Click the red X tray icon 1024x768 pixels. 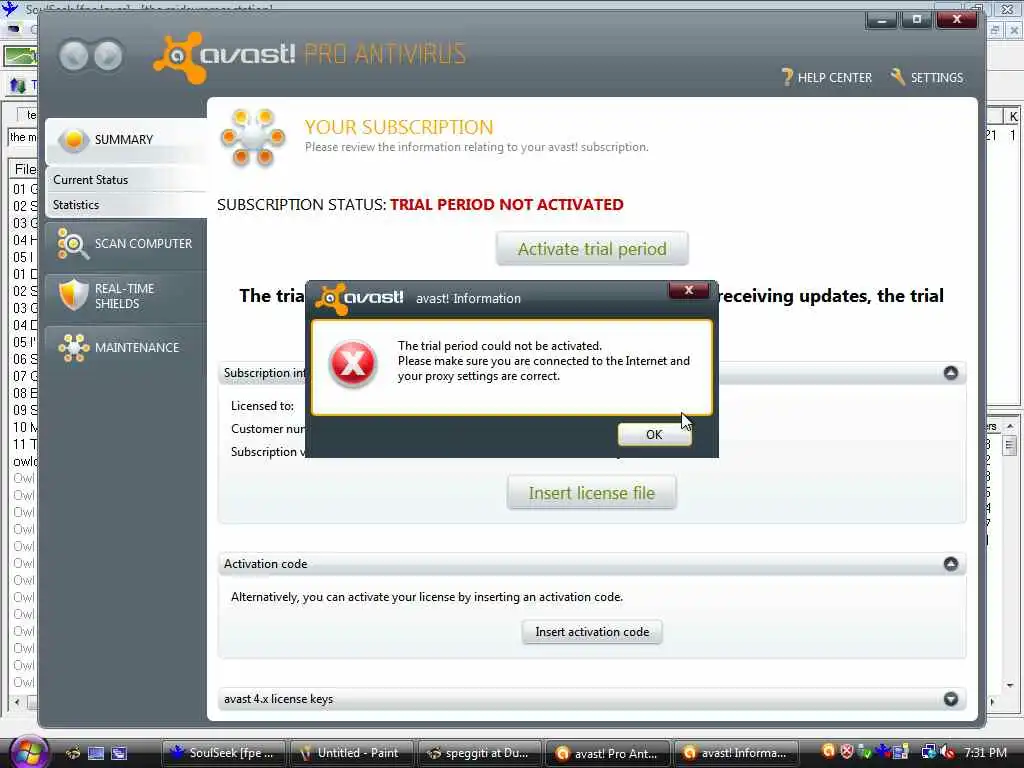tap(846, 751)
